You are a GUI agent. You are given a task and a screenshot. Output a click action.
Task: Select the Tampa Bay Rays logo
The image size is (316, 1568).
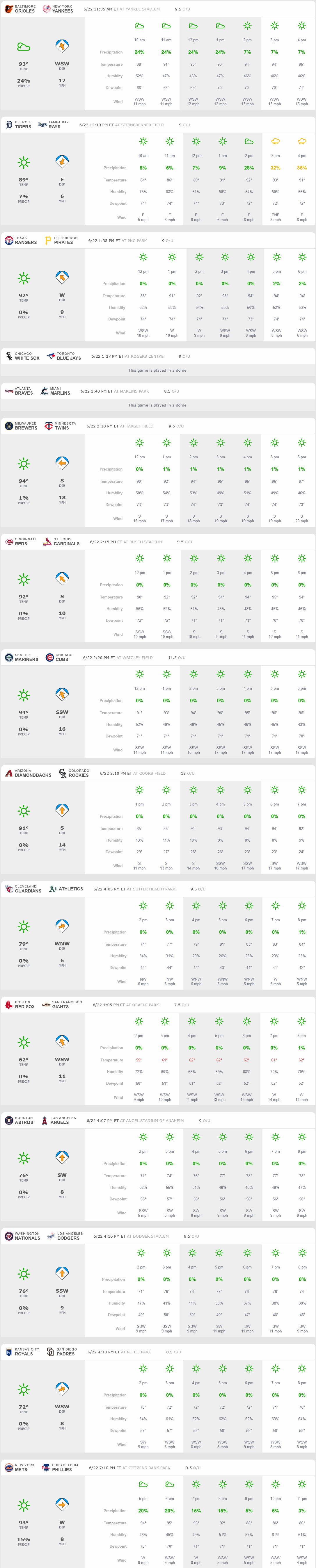coord(42,125)
